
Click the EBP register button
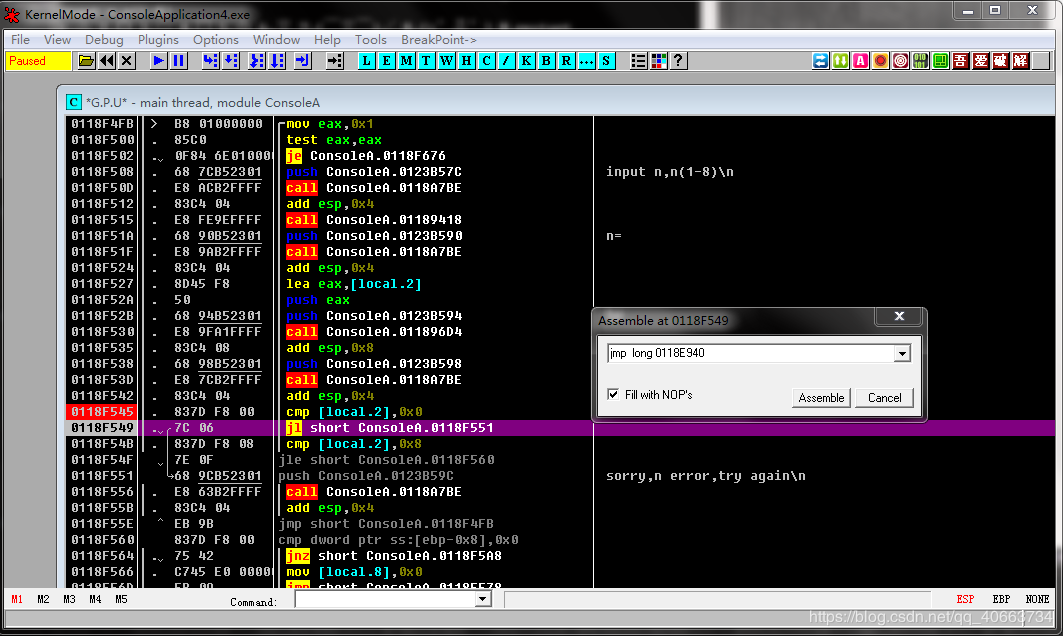pos(1001,599)
